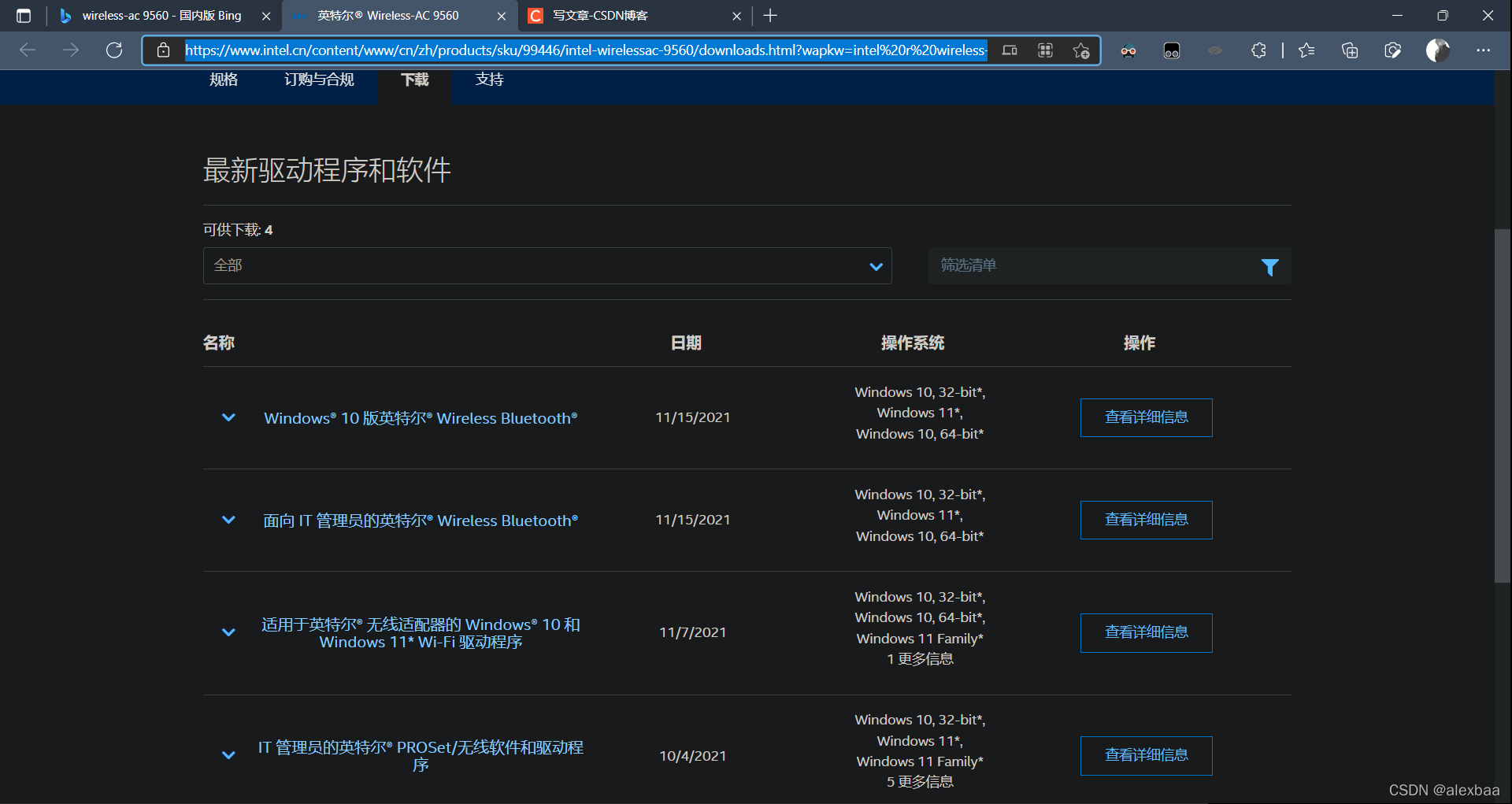This screenshot has width=1512, height=804.
Task: Click the filter funnel icon
Action: point(1269,267)
